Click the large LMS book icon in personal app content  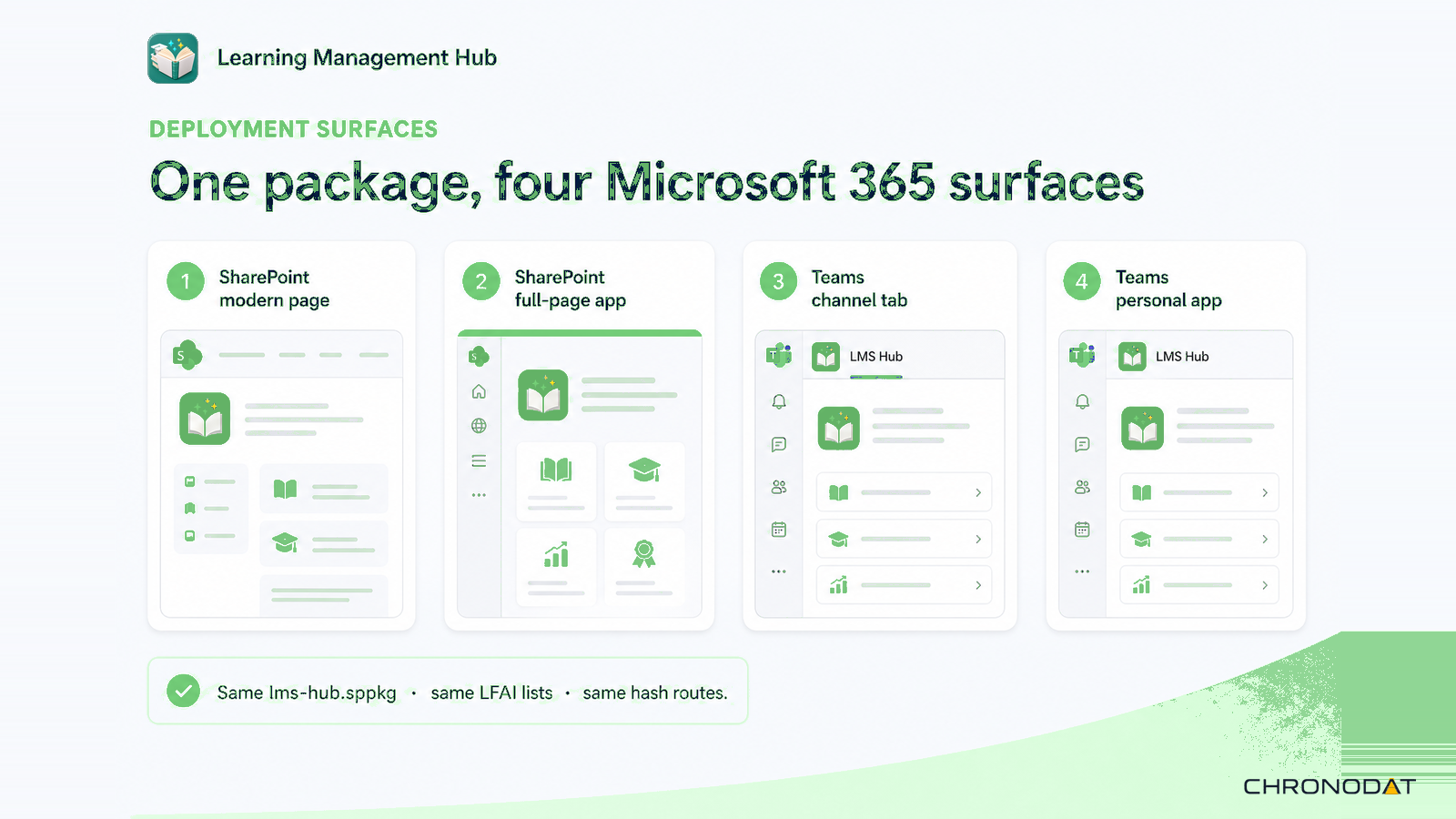(x=1142, y=428)
